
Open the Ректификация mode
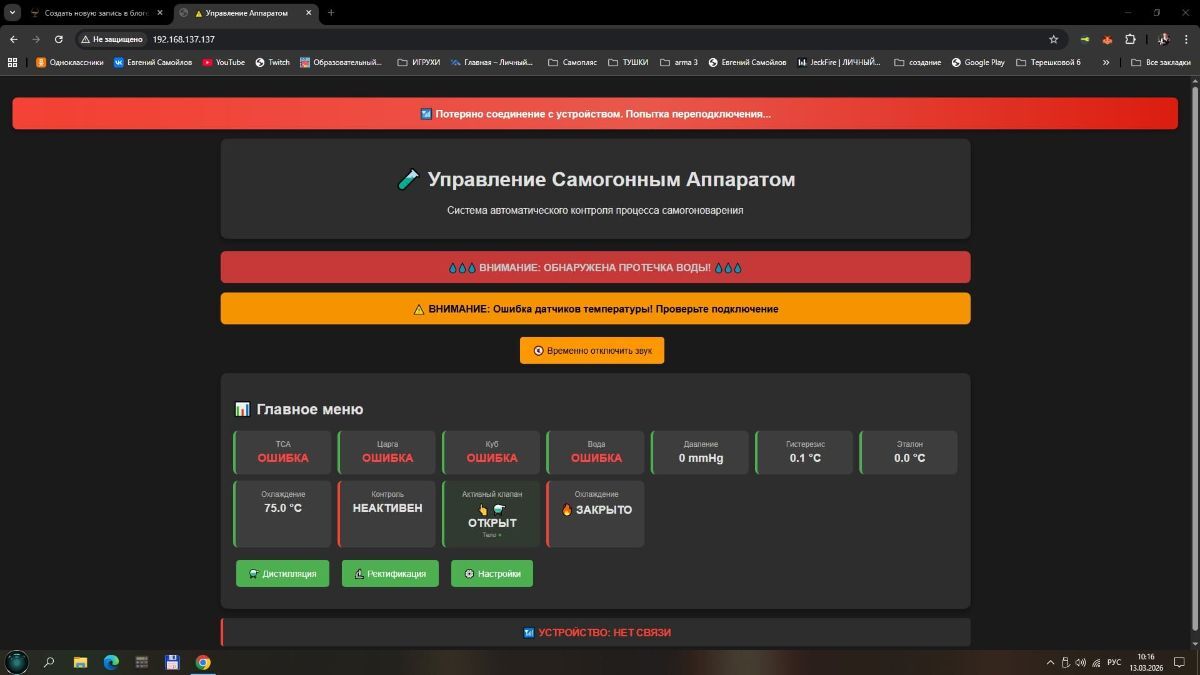[x=390, y=573]
